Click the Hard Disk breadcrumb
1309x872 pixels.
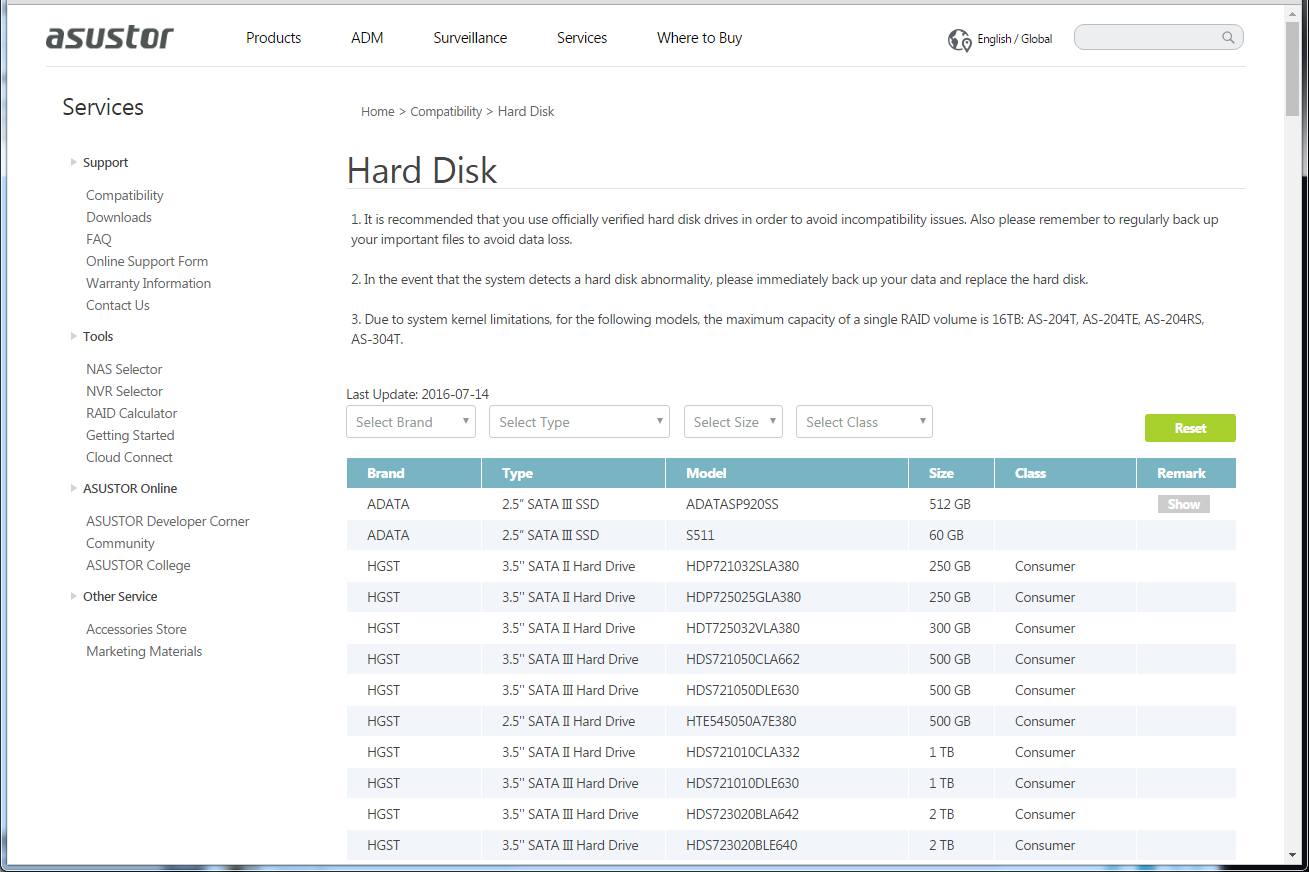pyautogui.click(x=526, y=112)
